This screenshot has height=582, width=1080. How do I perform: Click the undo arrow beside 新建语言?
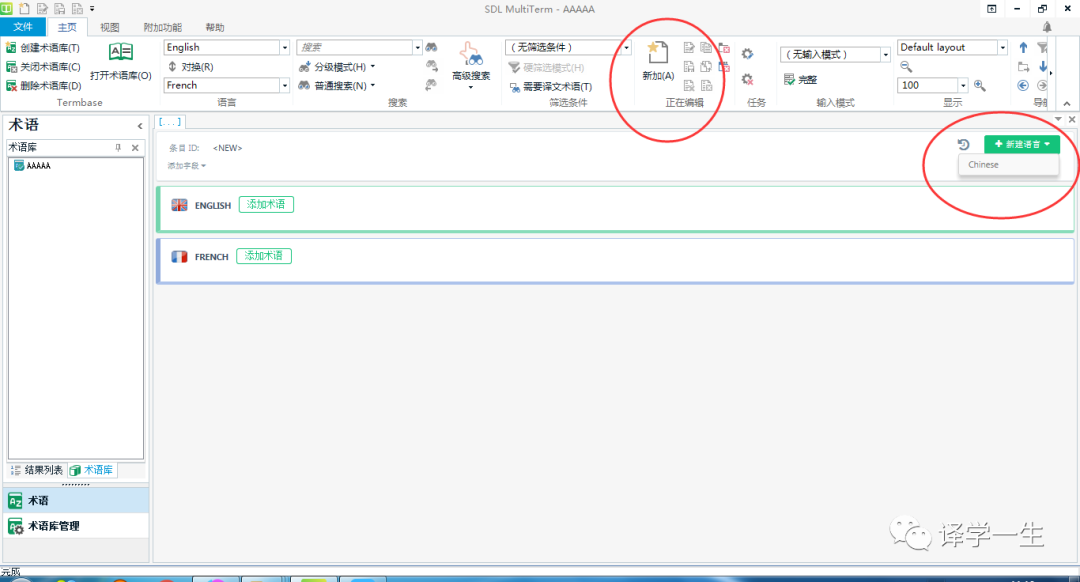tap(964, 144)
